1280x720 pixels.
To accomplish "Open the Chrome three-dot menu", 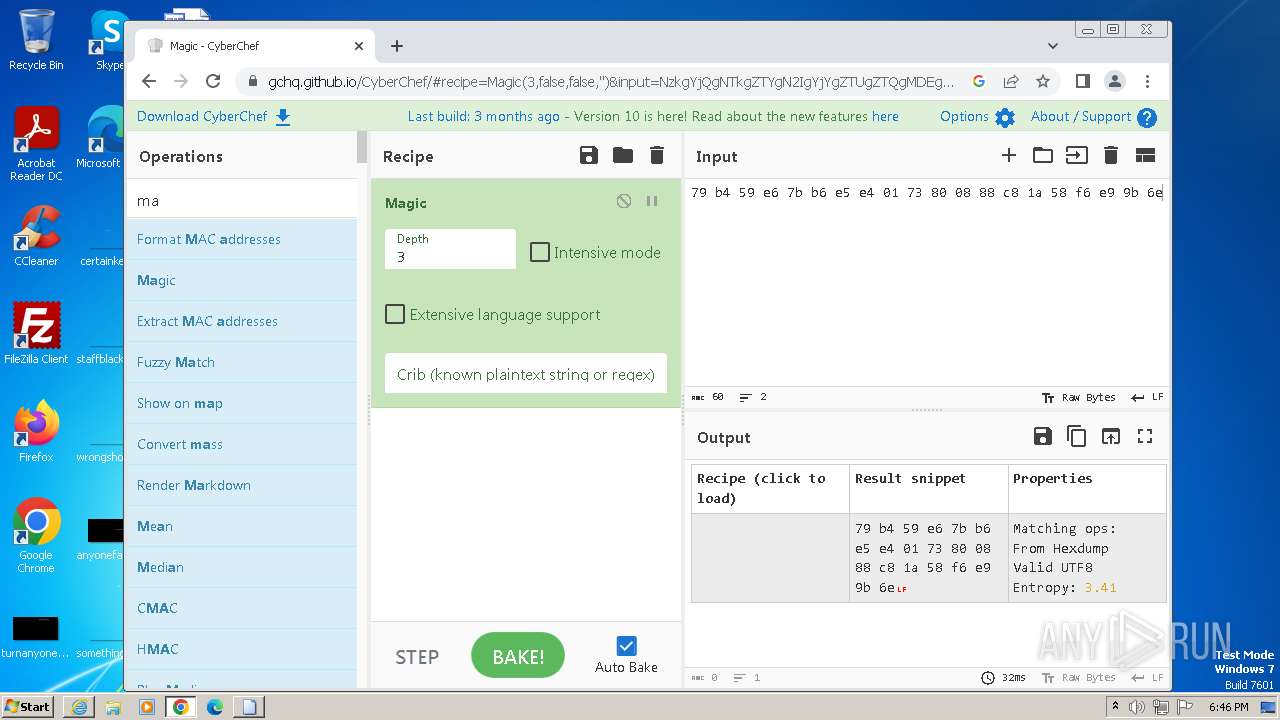I will 1147,82.
